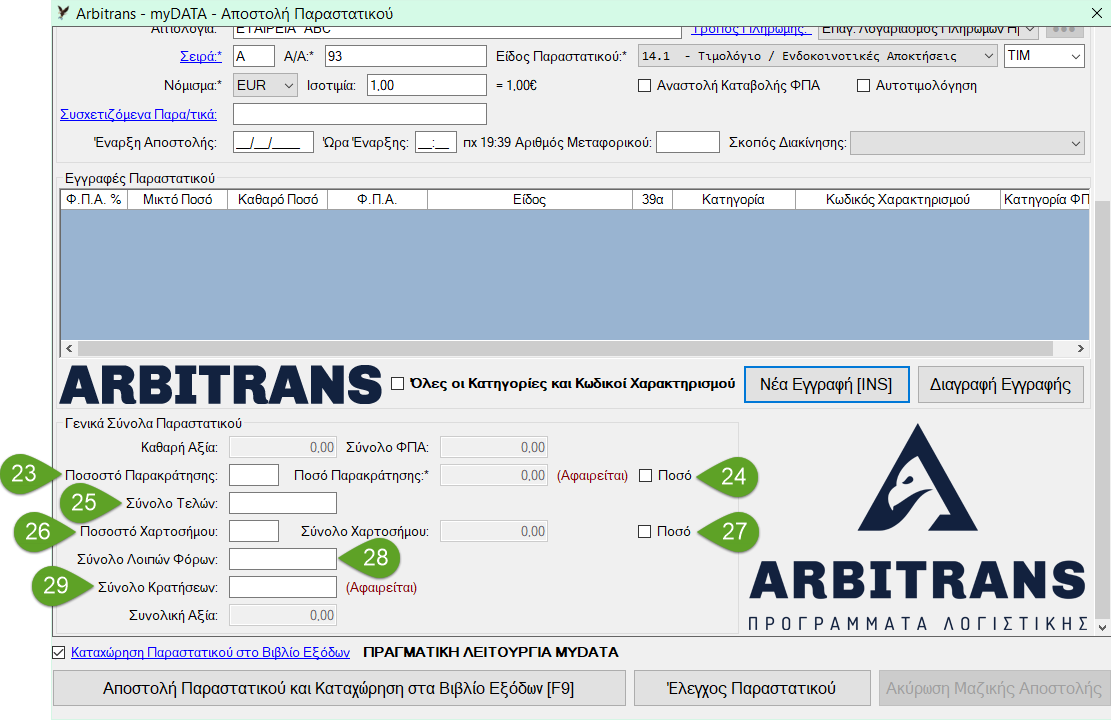Image resolution: width=1111 pixels, height=720 pixels.
Task: Click the Αιτιολογία text field
Action: pos(457,31)
